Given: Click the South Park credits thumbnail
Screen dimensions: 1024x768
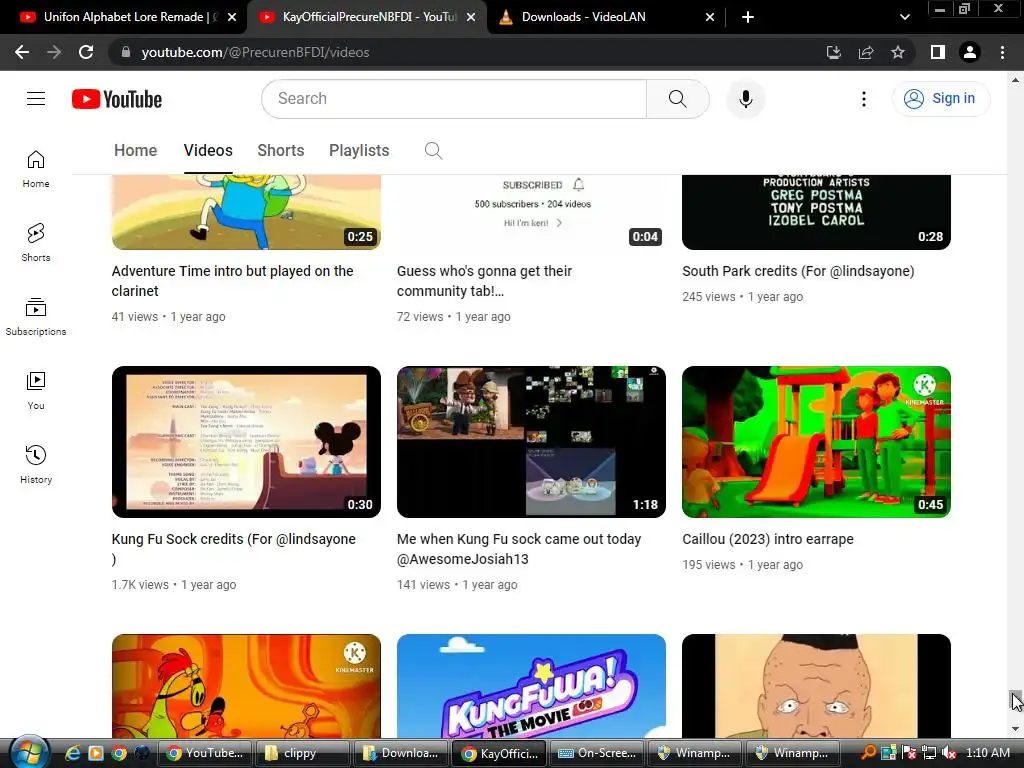Looking at the screenshot, I should 816,212.
